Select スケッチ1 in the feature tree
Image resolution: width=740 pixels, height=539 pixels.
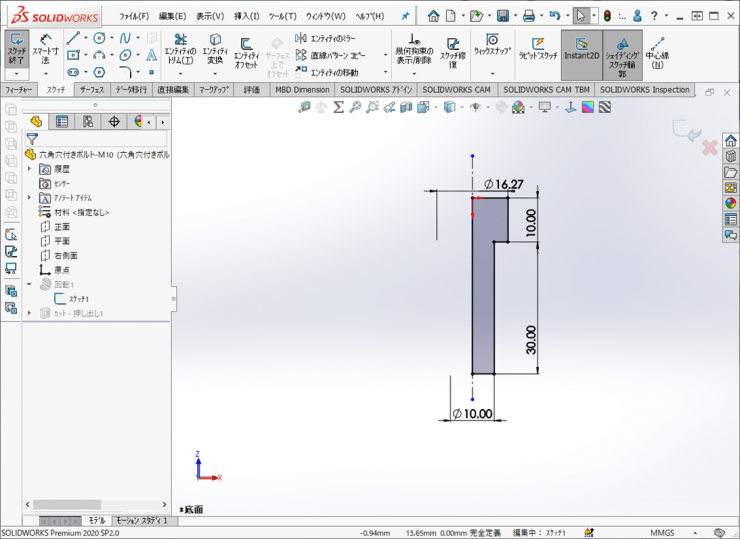tap(78, 299)
